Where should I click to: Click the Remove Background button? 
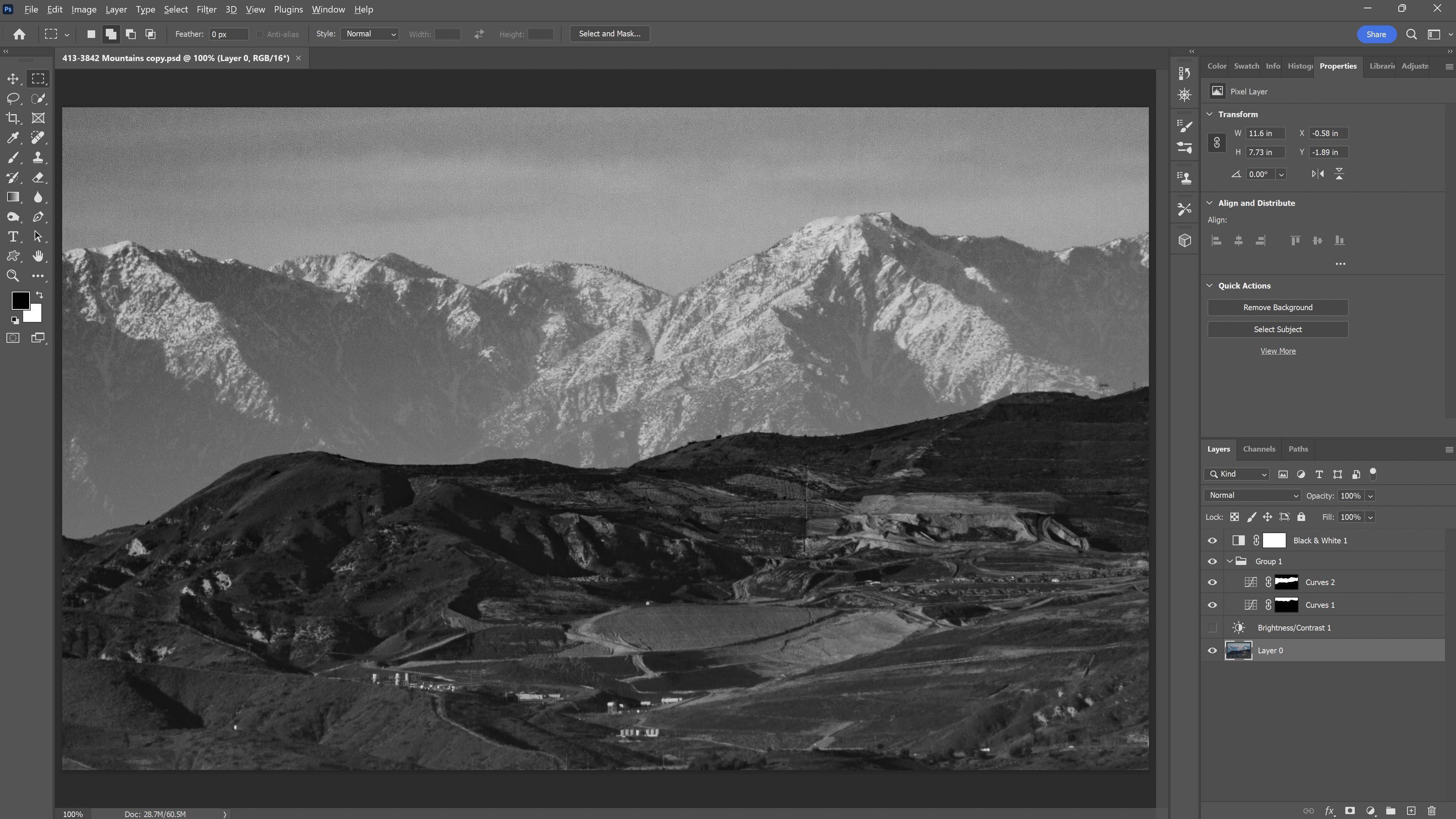click(1277, 308)
